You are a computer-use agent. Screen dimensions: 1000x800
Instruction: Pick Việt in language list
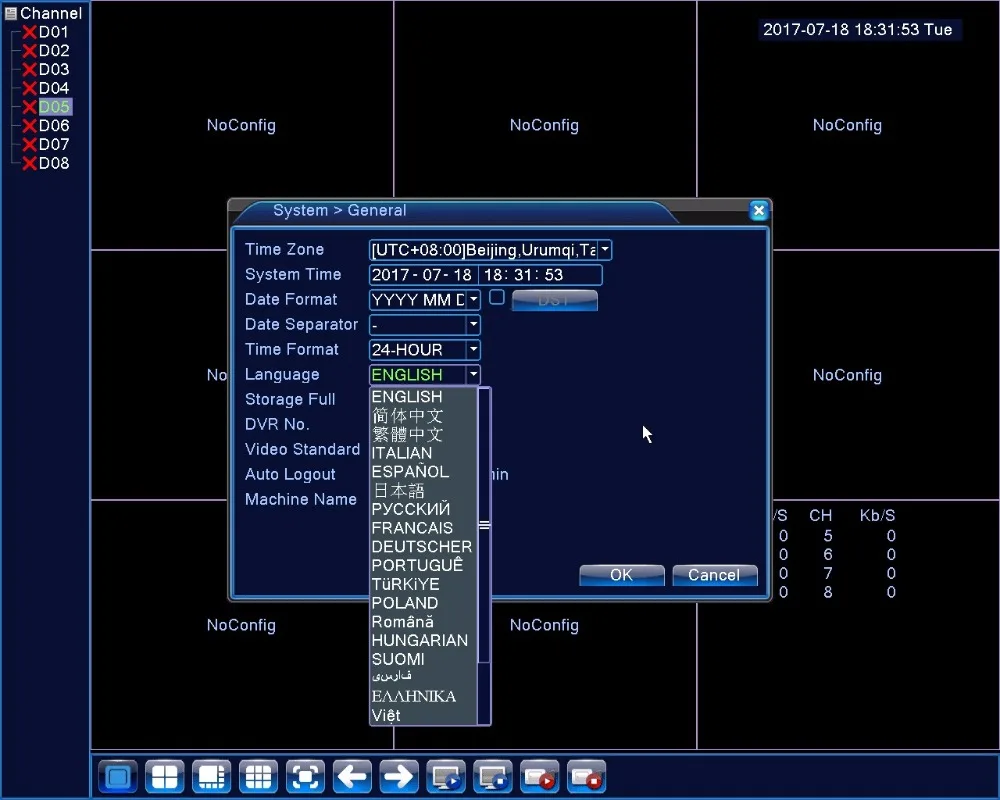tap(423, 715)
